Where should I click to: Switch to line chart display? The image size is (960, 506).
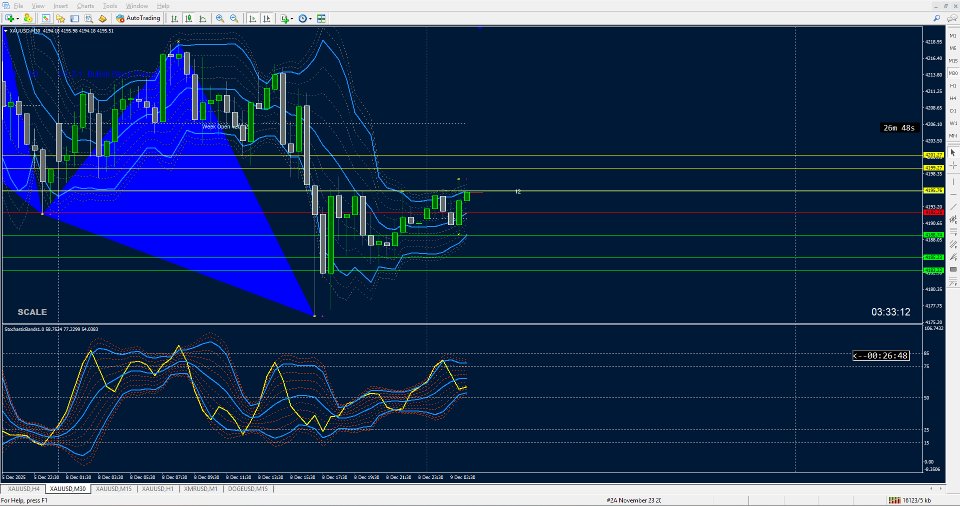203,18
